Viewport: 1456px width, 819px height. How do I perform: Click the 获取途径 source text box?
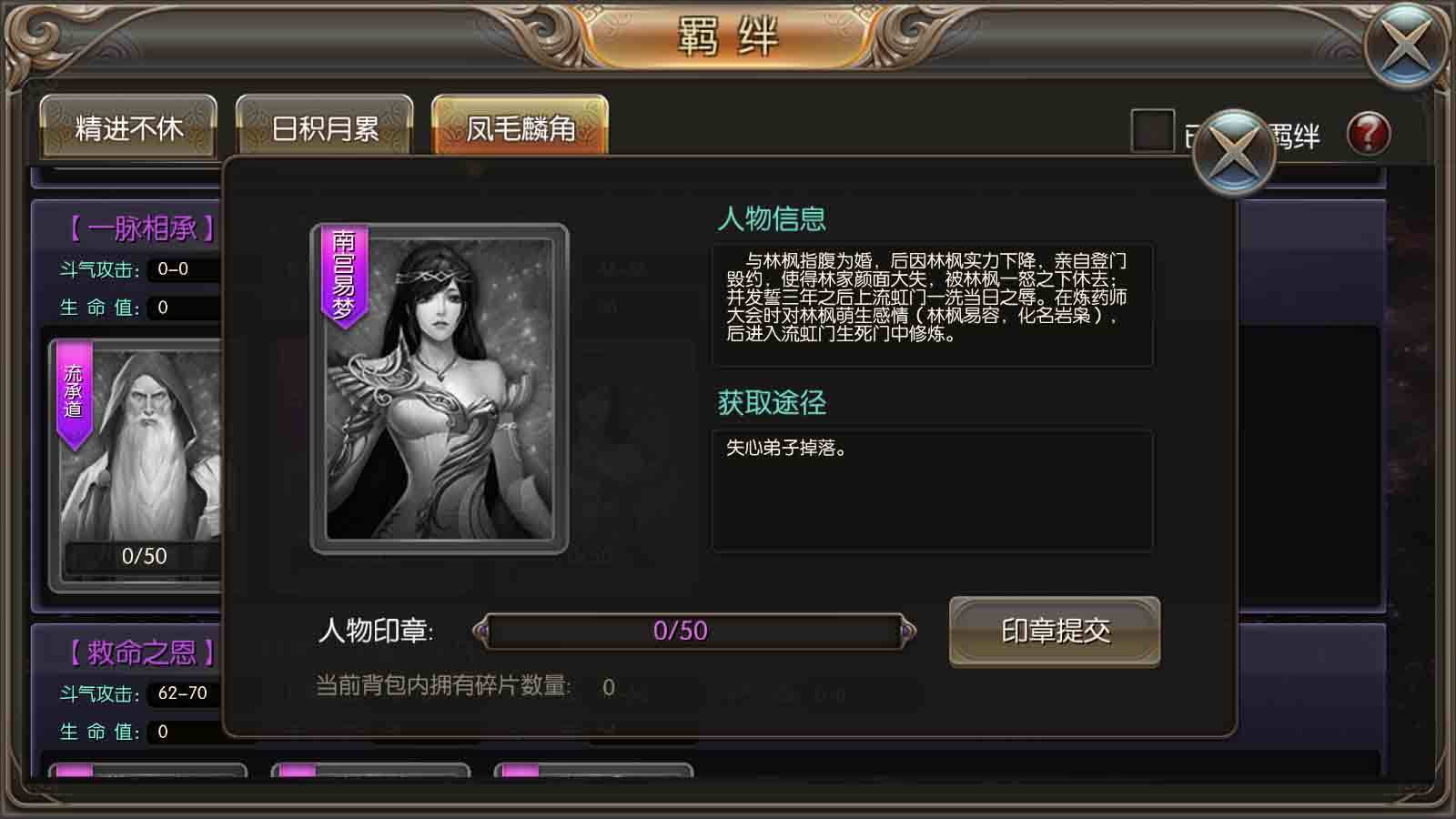point(932,490)
